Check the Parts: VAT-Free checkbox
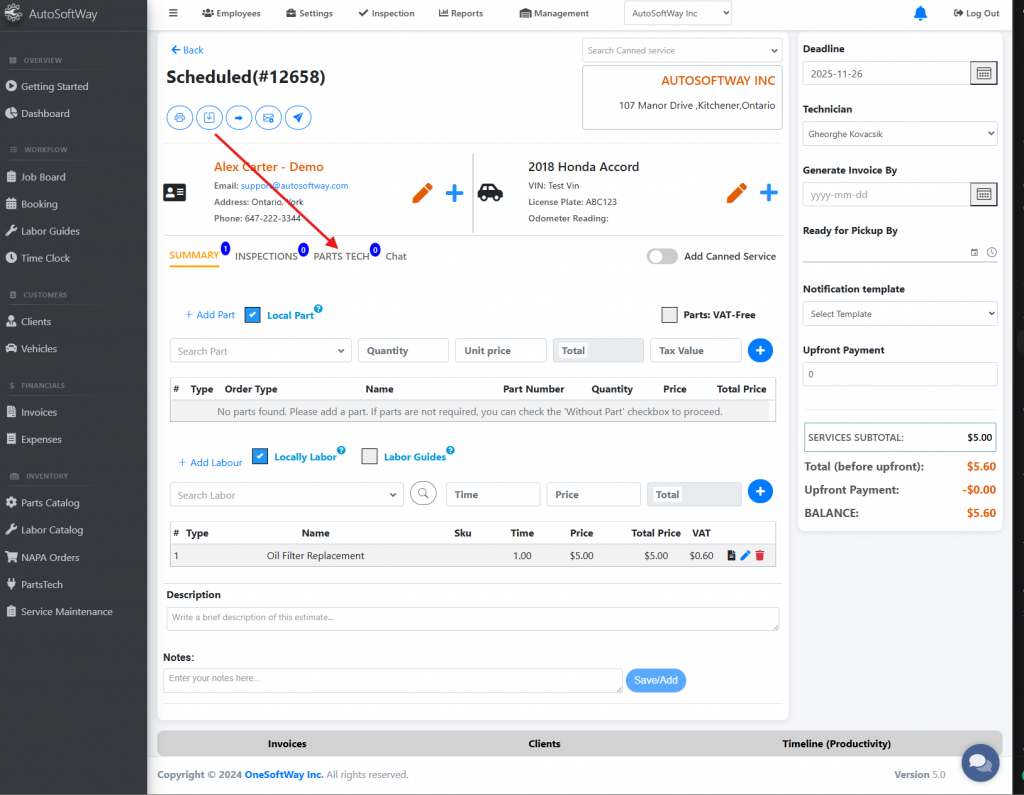The width and height of the screenshot is (1024, 795). coord(670,315)
